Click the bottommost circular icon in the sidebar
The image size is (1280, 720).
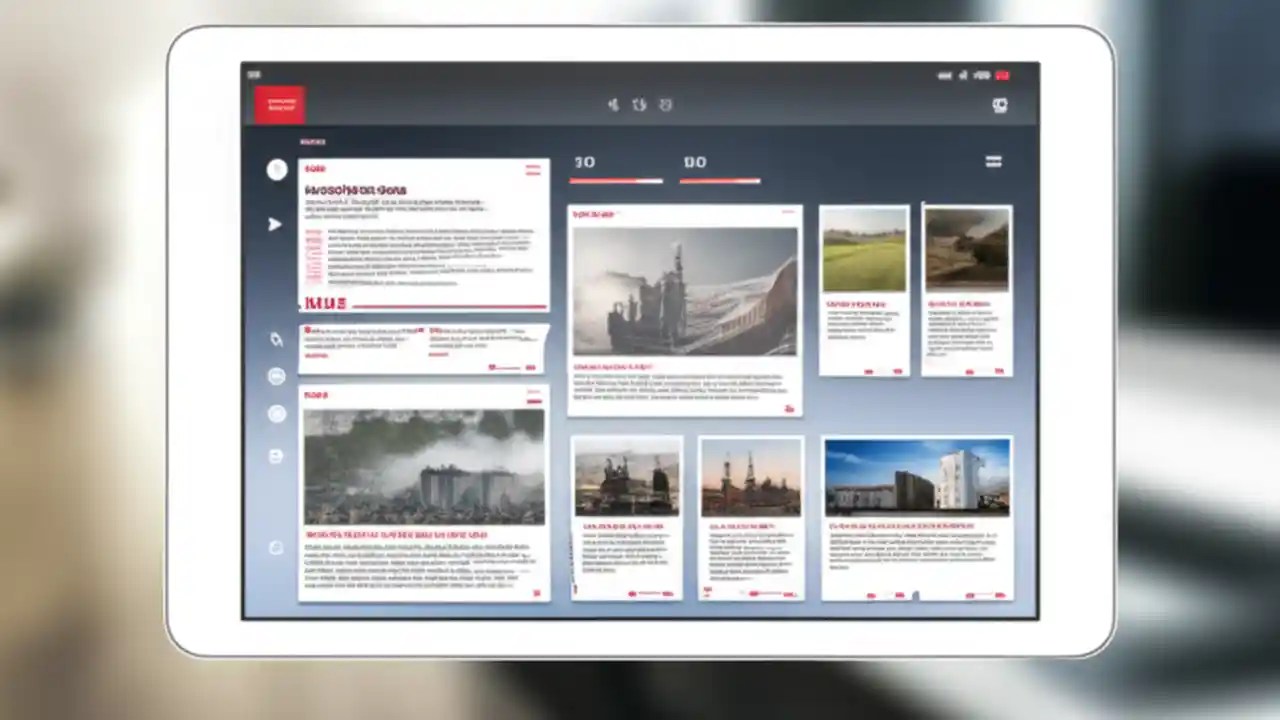277,547
